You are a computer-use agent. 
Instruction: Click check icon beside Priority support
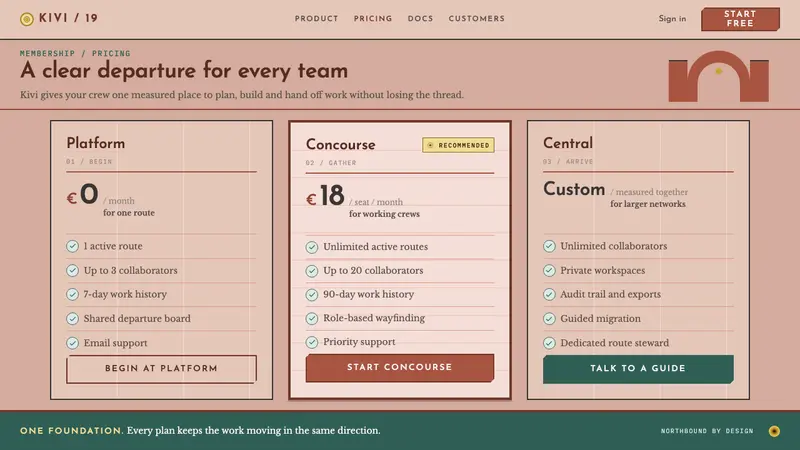pyautogui.click(x=312, y=342)
